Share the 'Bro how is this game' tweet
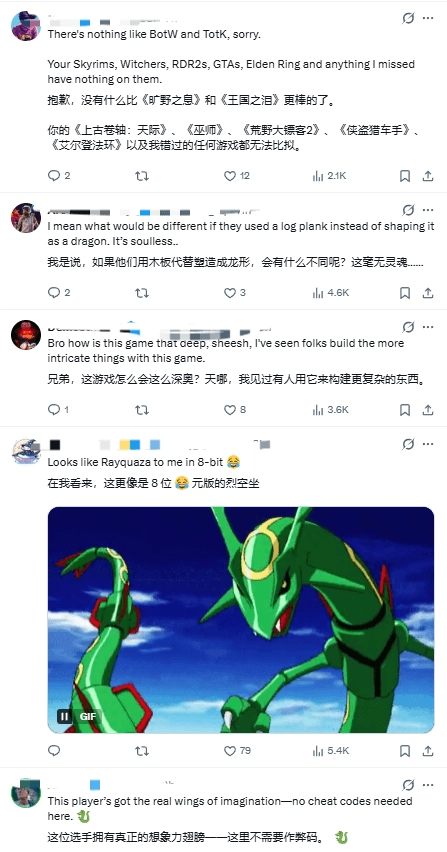The width and height of the screenshot is (447, 852). tap(428, 410)
